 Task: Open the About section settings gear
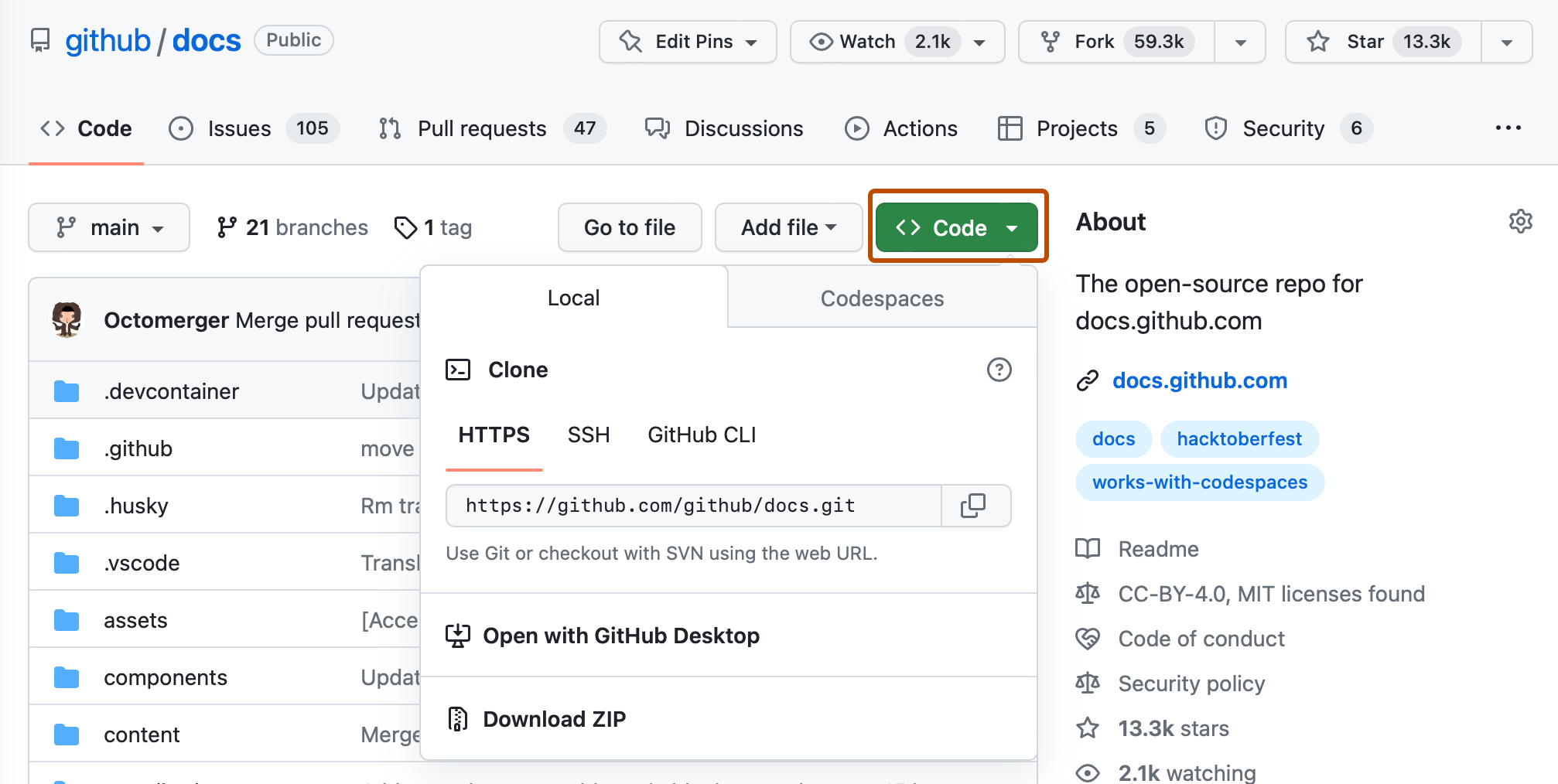1520,222
